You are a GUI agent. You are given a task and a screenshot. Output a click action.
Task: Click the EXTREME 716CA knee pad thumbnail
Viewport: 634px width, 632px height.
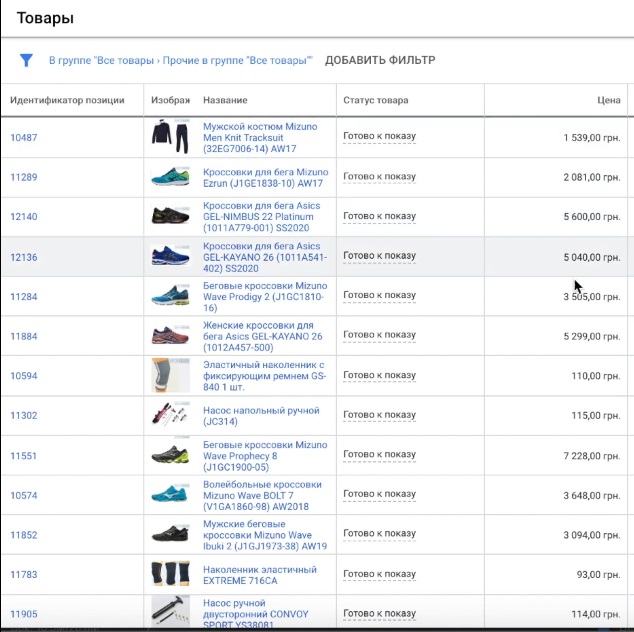170,573
